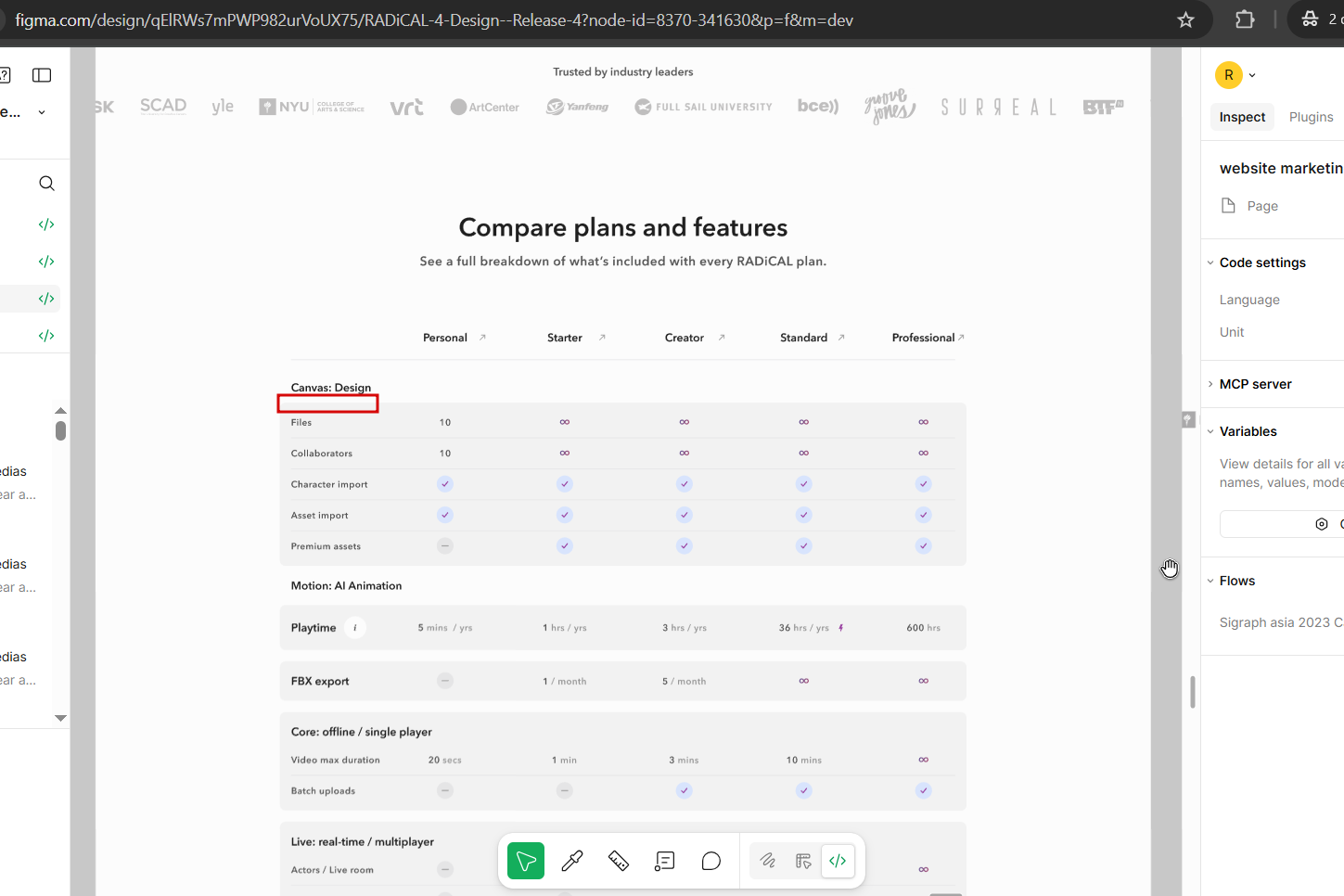
Task: Open the browser extensions puzzle icon
Action: click(1245, 19)
